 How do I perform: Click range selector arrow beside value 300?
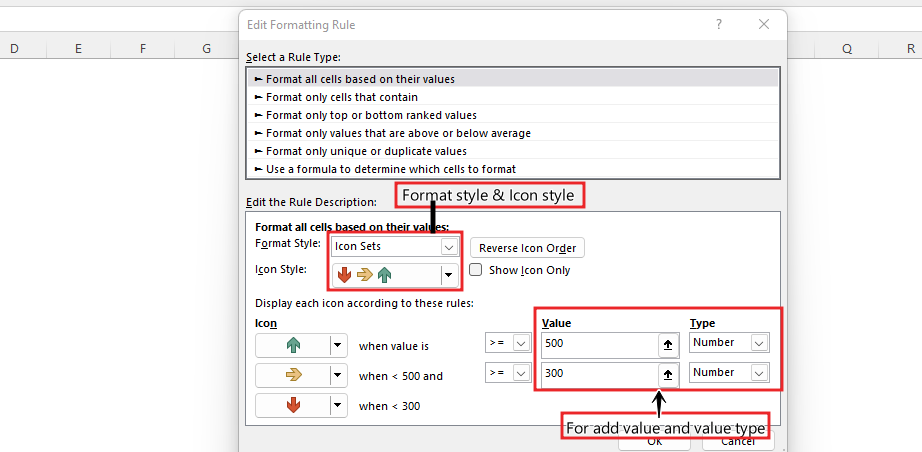[668, 373]
